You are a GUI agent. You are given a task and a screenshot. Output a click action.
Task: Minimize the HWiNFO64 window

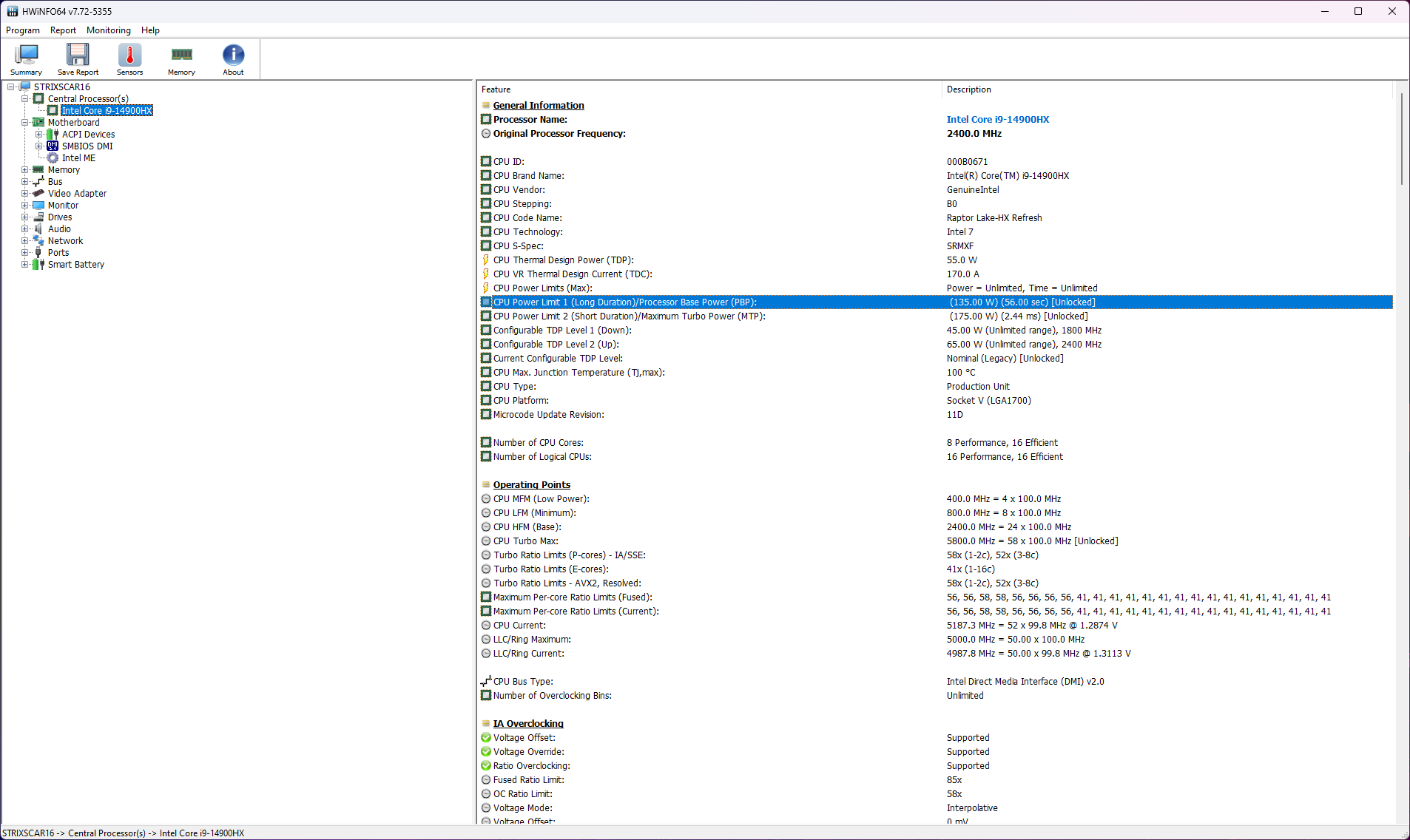pyautogui.click(x=1325, y=11)
